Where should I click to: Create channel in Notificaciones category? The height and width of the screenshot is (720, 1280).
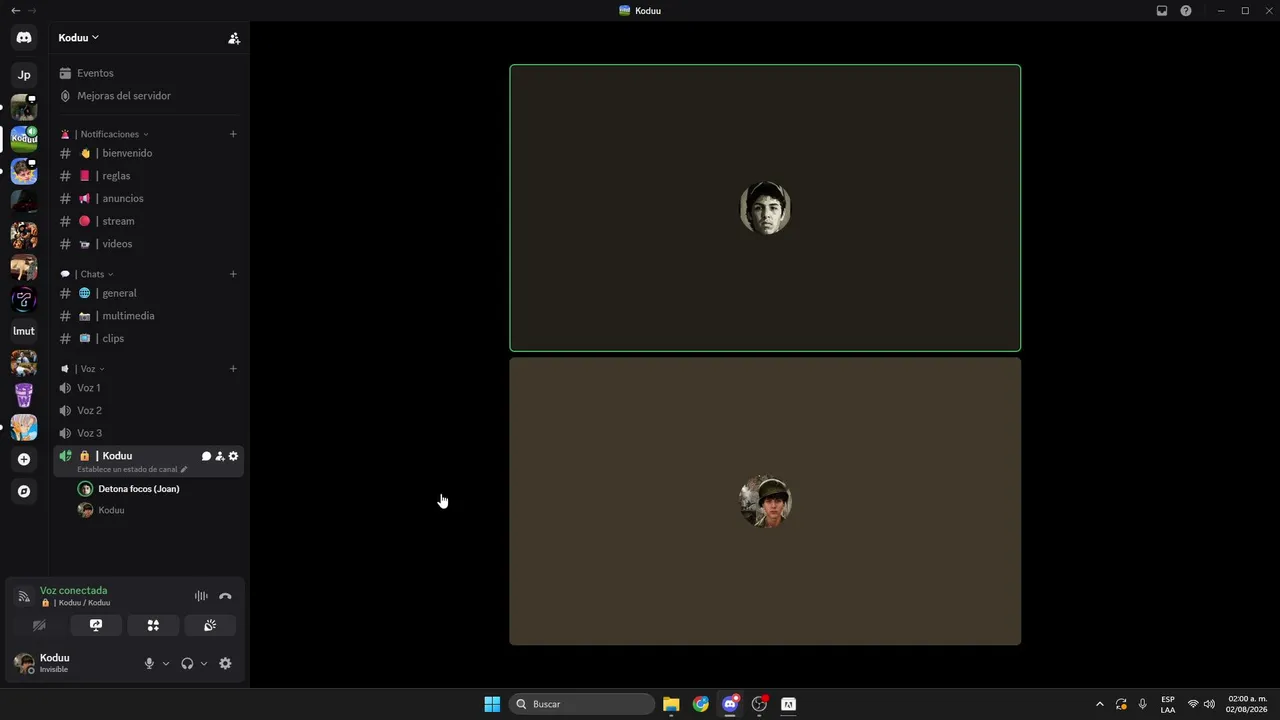tap(233, 134)
